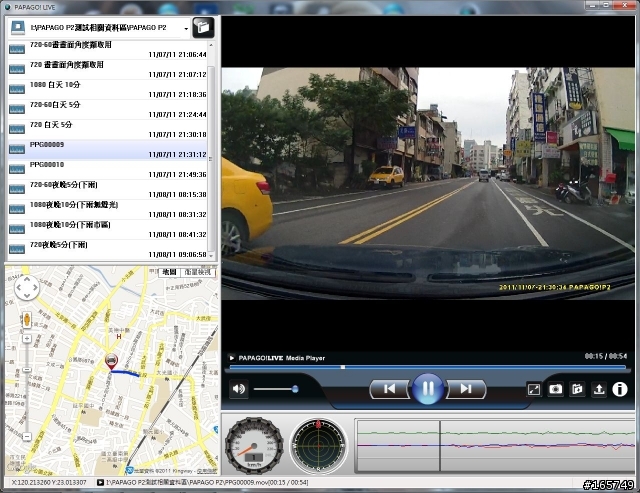
Task: Click the map zoom slider handle
Action: 27,370
